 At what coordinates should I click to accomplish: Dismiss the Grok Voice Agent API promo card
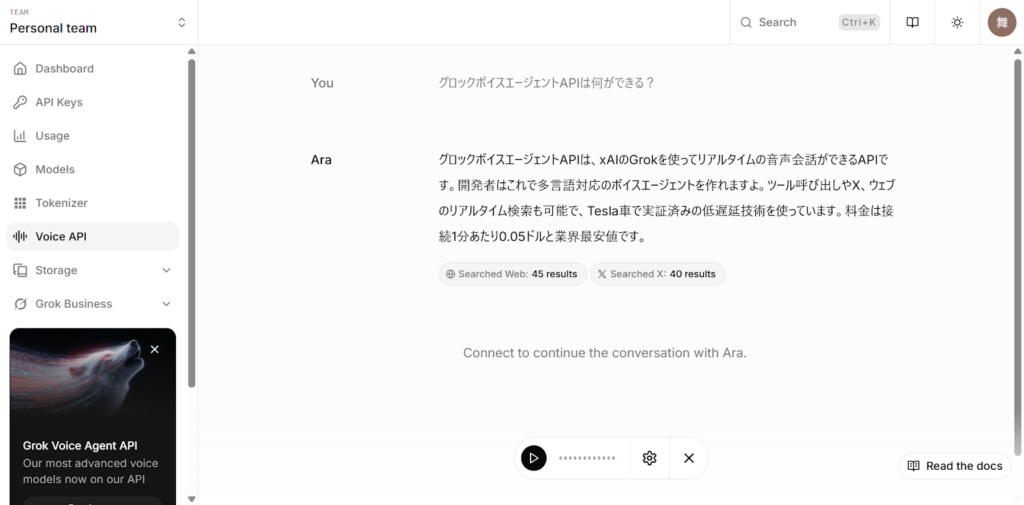(155, 350)
